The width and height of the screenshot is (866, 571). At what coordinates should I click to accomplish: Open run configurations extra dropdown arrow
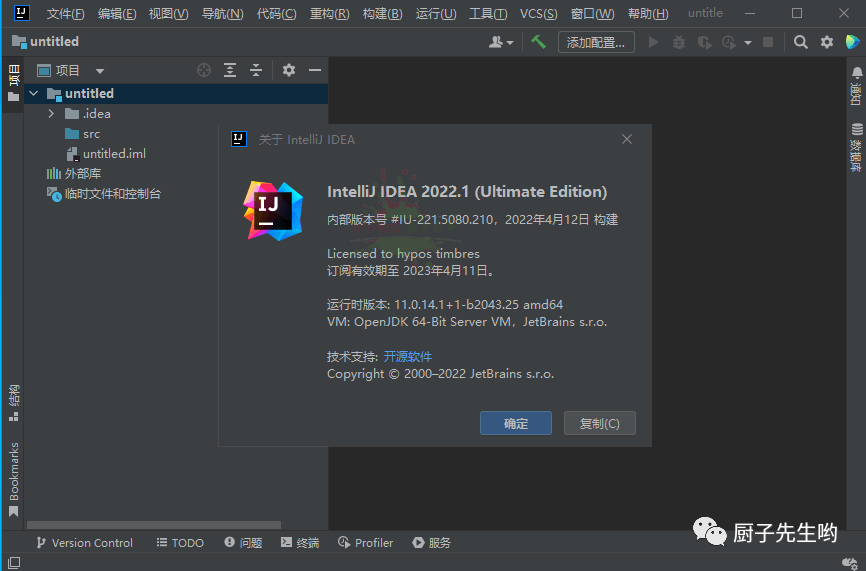click(748, 43)
